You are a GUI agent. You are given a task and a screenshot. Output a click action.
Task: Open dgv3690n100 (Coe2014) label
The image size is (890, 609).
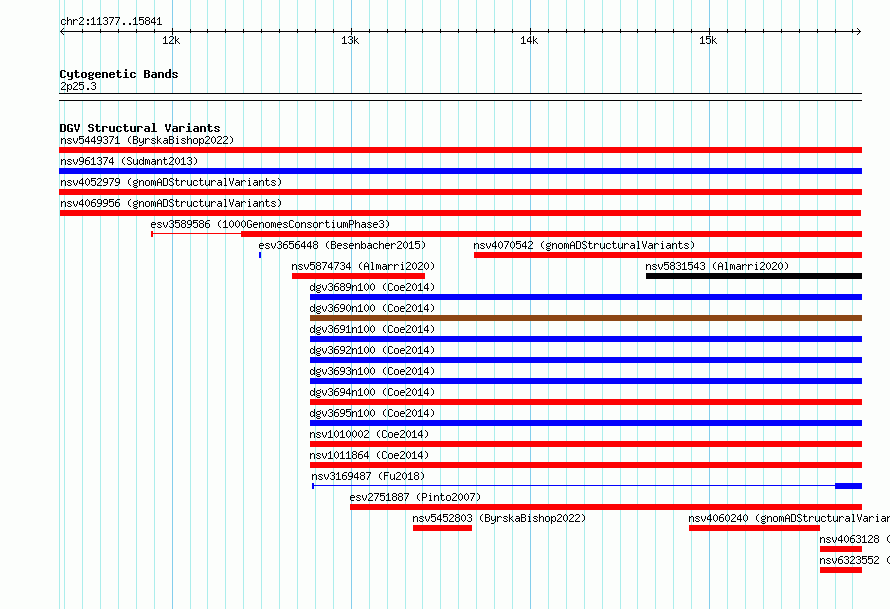click(372, 308)
